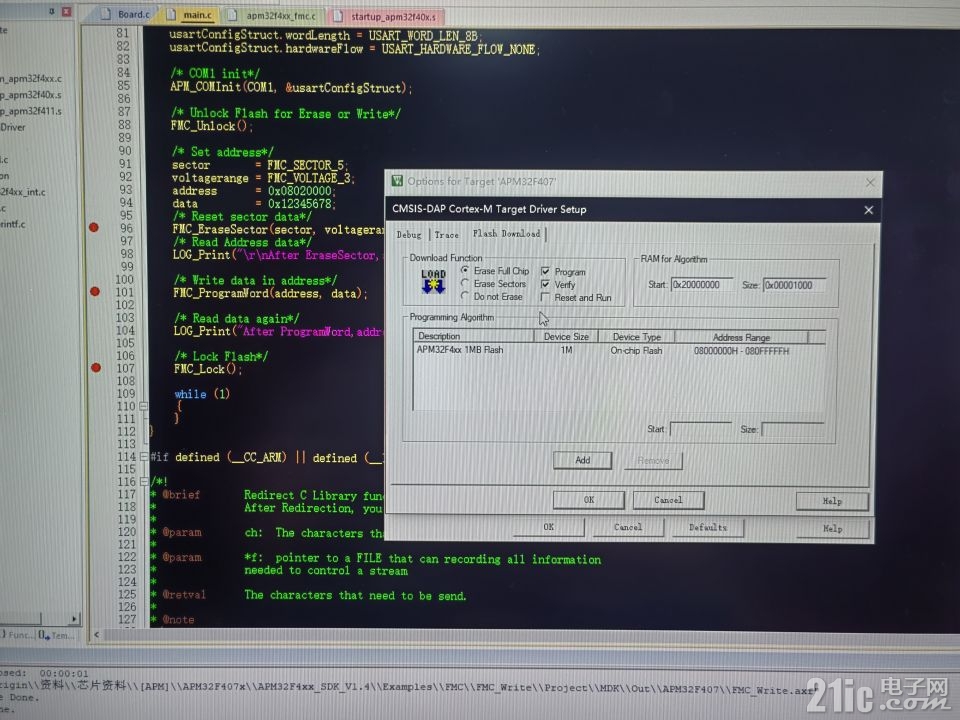The image size is (960, 720).
Task: Click Help in CMSIS-DAP driver setup dialog
Action: pos(832,501)
